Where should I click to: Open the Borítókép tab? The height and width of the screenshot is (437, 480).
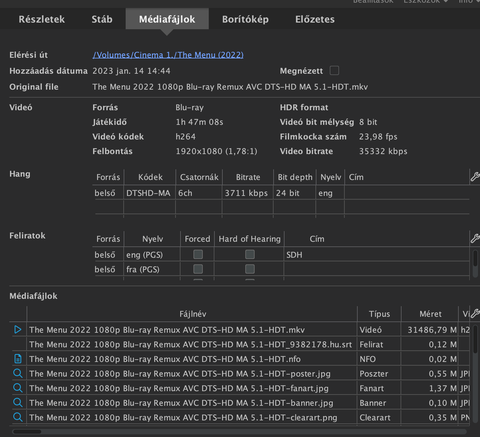pyautogui.click(x=245, y=19)
